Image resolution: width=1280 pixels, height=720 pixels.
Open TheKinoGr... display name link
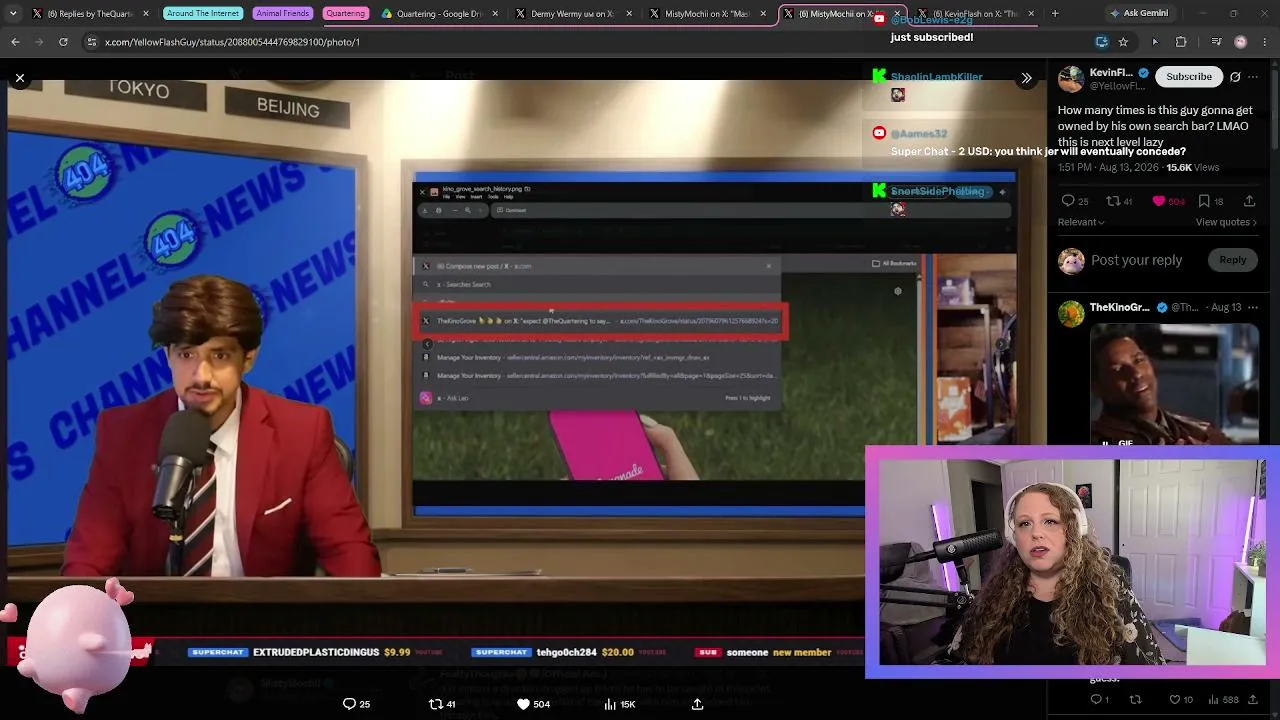click(1120, 307)
